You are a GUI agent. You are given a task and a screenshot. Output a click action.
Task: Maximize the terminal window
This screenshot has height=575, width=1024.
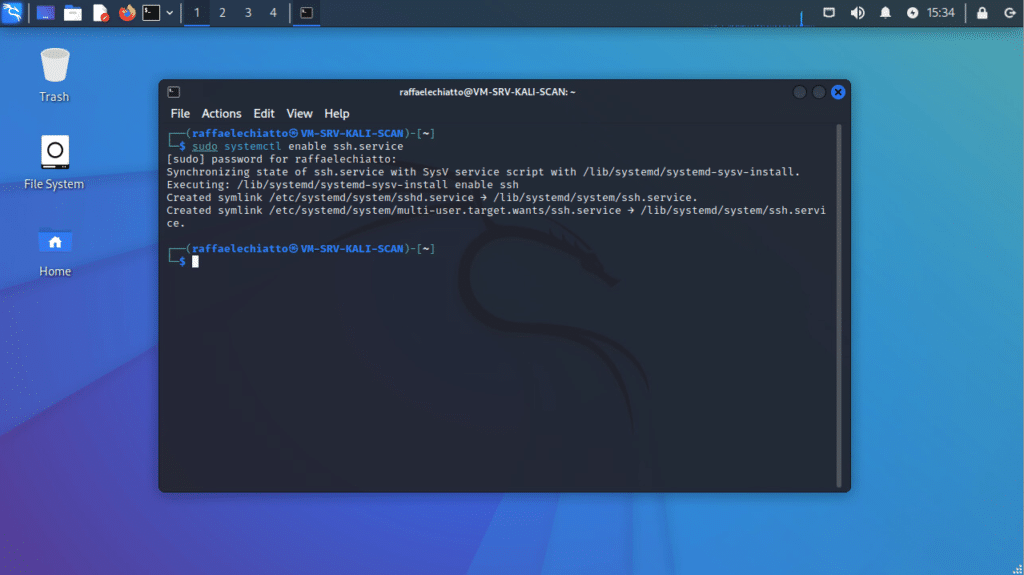point(819,92)
